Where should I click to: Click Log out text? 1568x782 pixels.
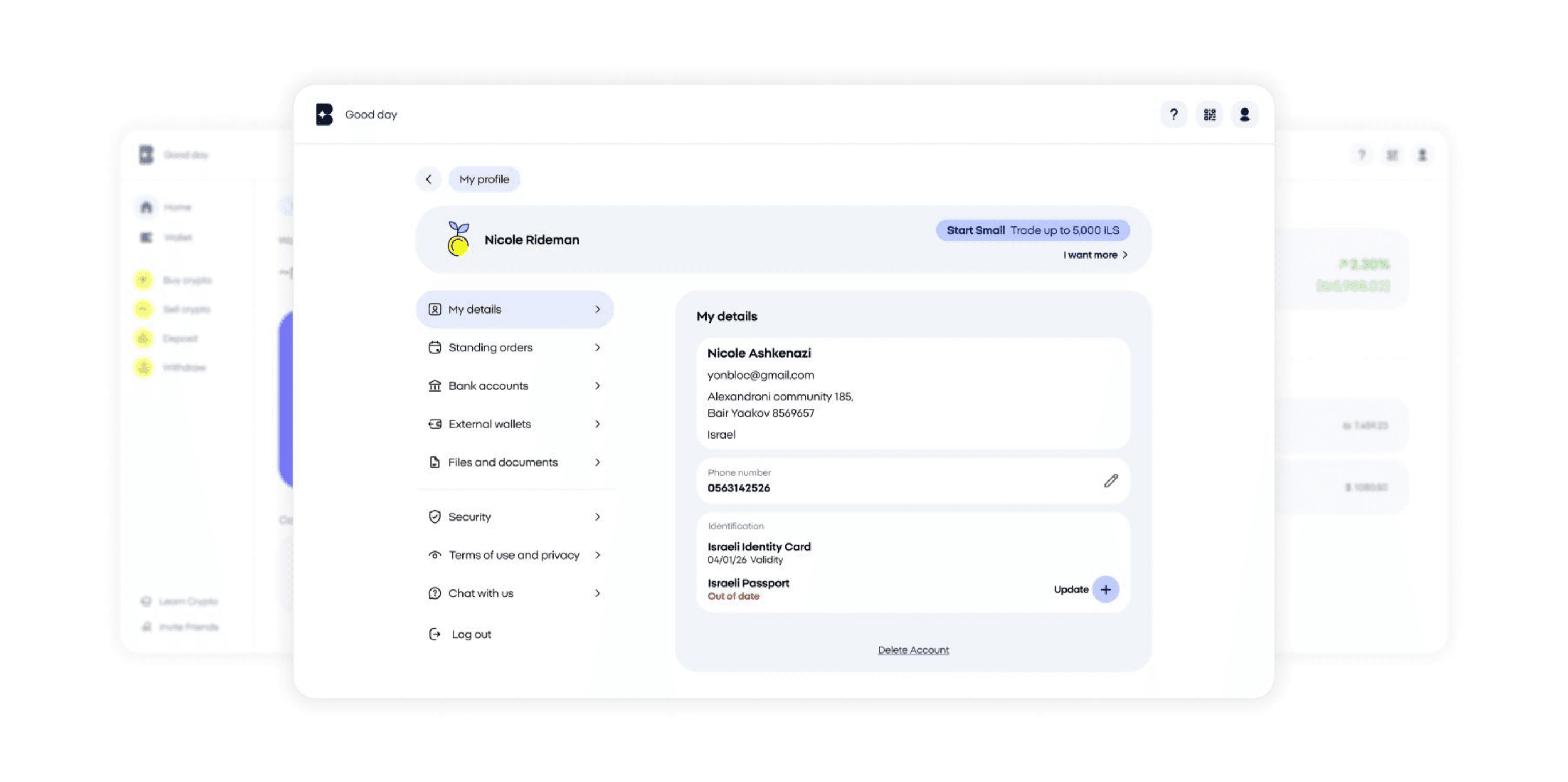tap(471, 634)
